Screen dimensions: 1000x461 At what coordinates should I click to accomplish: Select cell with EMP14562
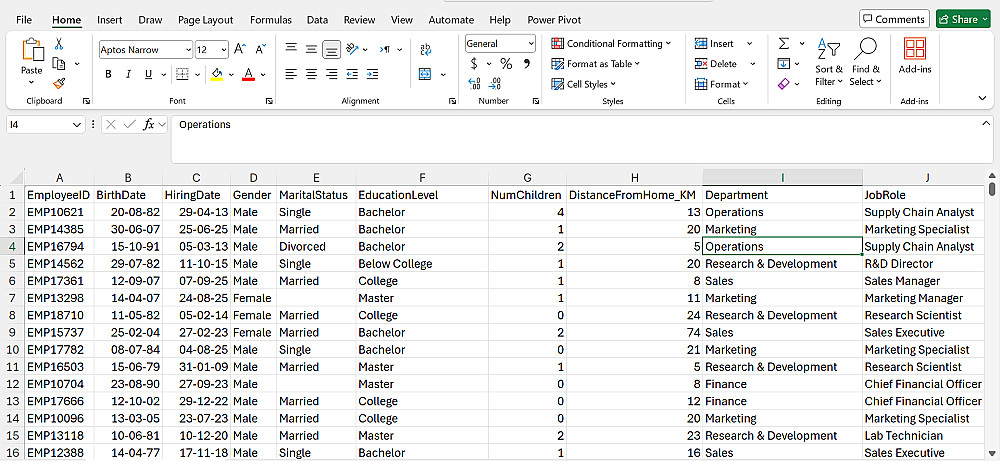coord(59,264)
